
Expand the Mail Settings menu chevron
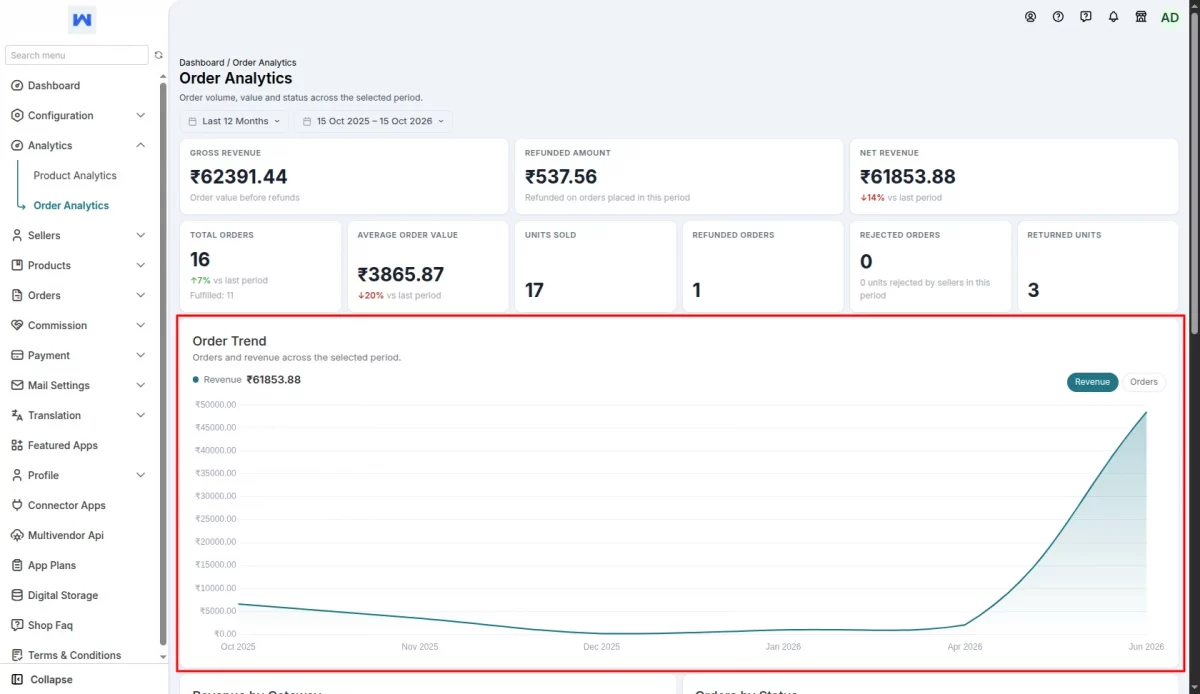tap(140, 386)
